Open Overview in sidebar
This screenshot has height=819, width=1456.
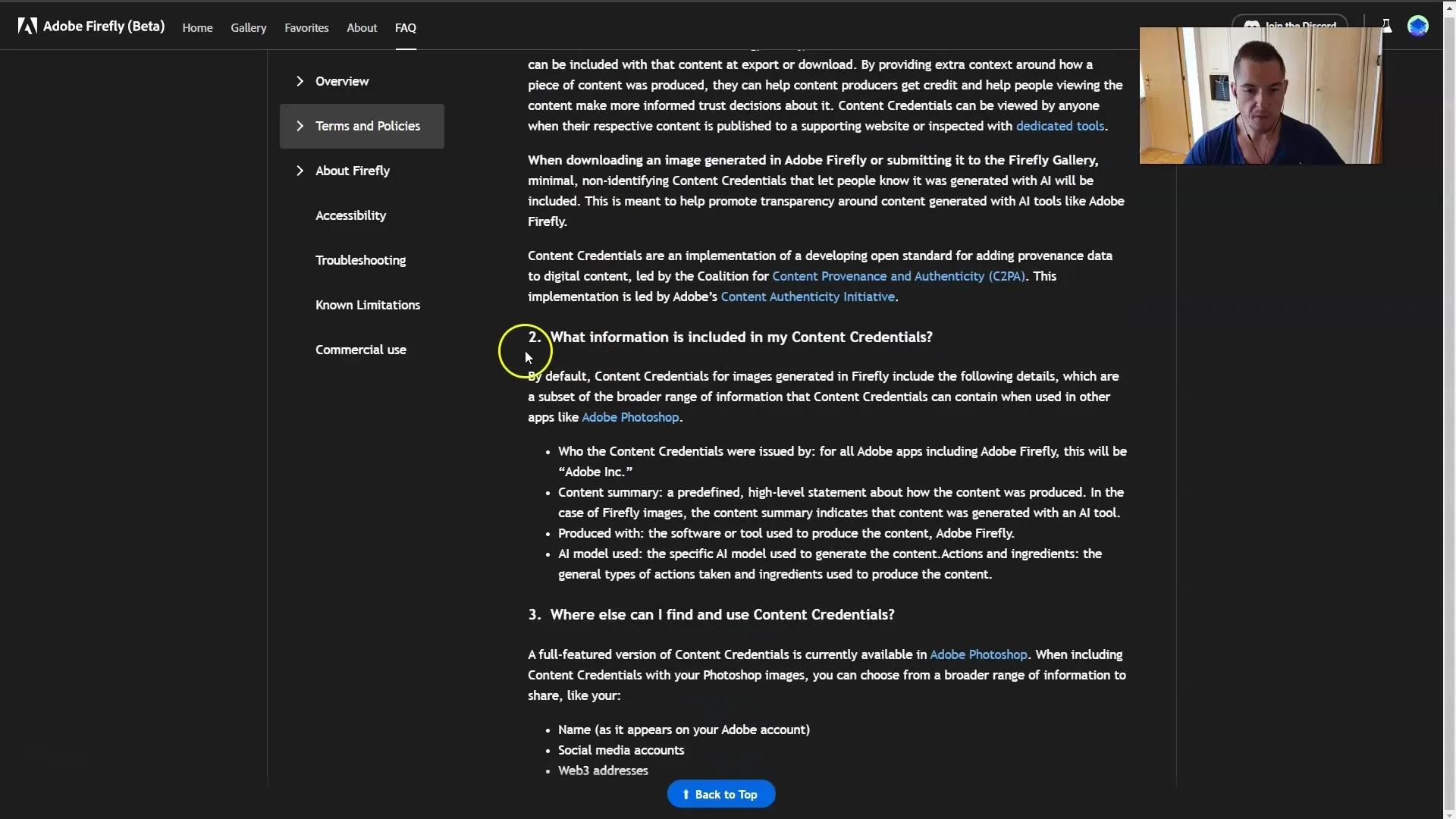(x=342, y=81)
